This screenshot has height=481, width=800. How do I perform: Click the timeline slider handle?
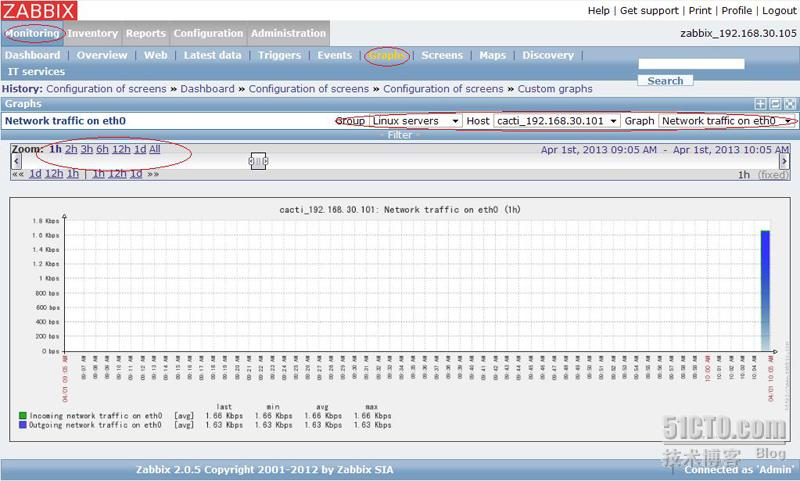pyautogui.click(x=258, y=161)
